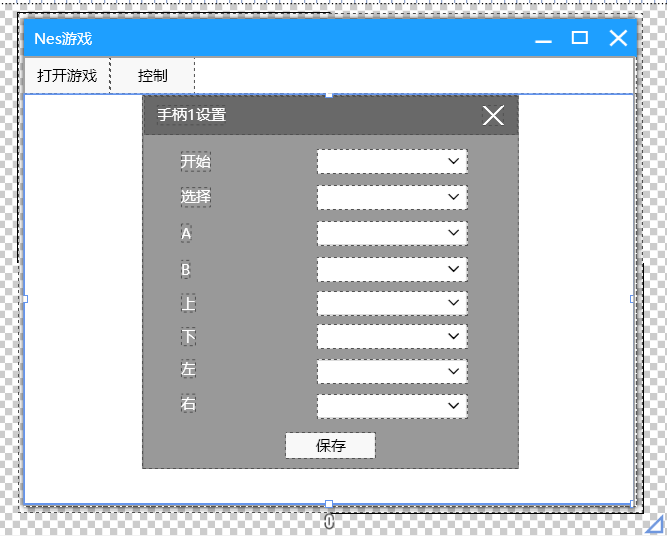Viewport: 667px width, 536px height.
Task: Select the A label
Action: 186,233
